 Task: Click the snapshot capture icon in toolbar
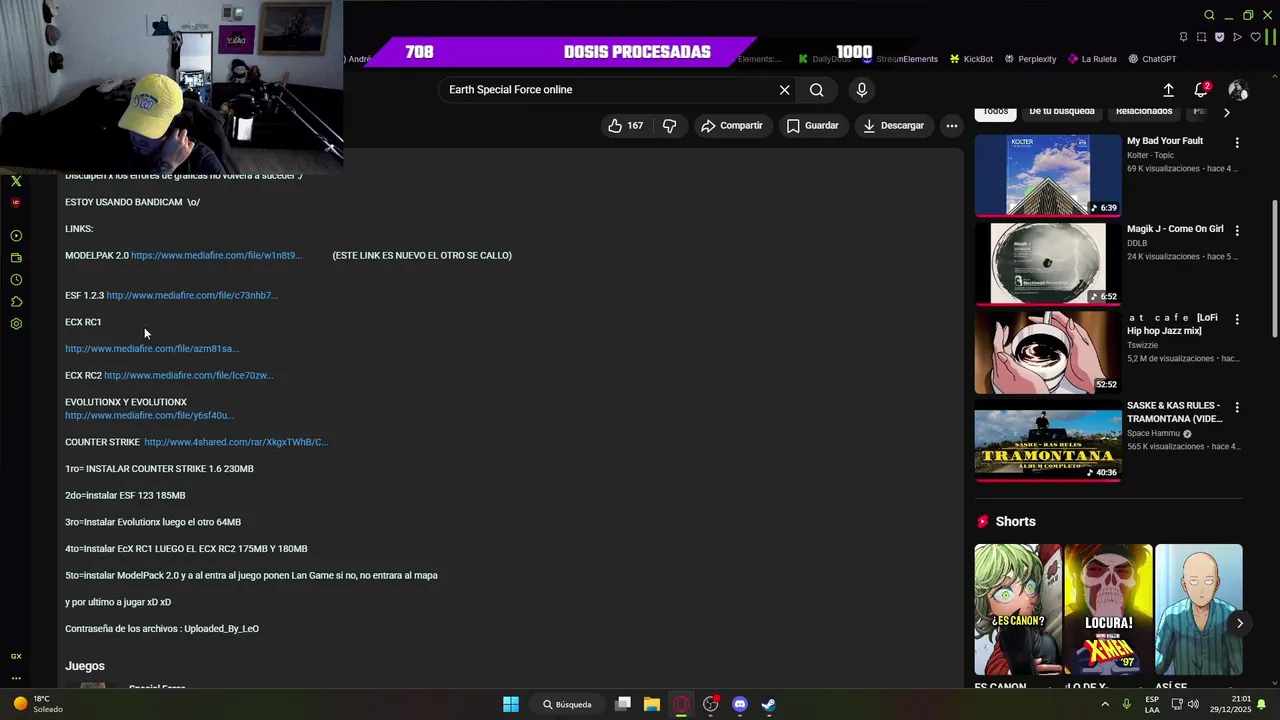point(1201,37)
